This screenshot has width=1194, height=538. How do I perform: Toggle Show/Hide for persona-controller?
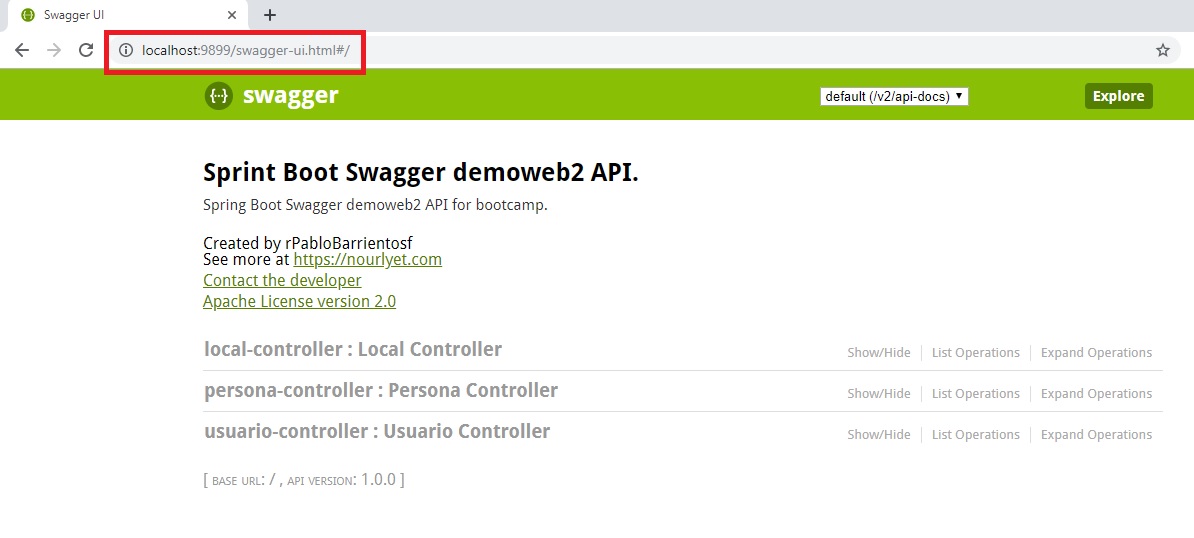pyautogui.click(x=879, y=394)
